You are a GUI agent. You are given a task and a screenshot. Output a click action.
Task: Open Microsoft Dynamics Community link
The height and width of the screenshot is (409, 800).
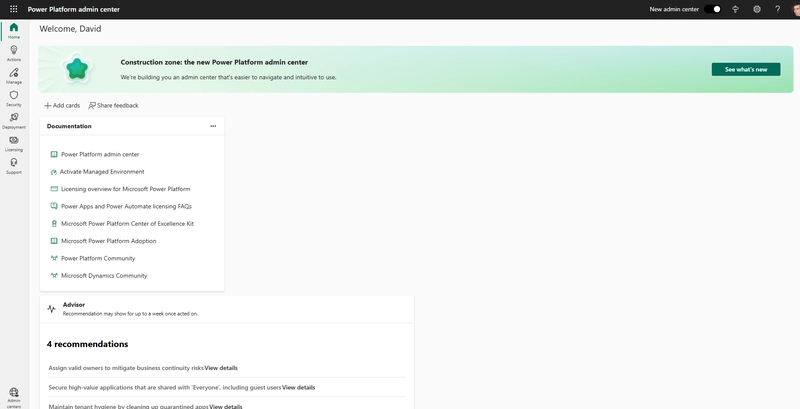(x=104, y=275)
